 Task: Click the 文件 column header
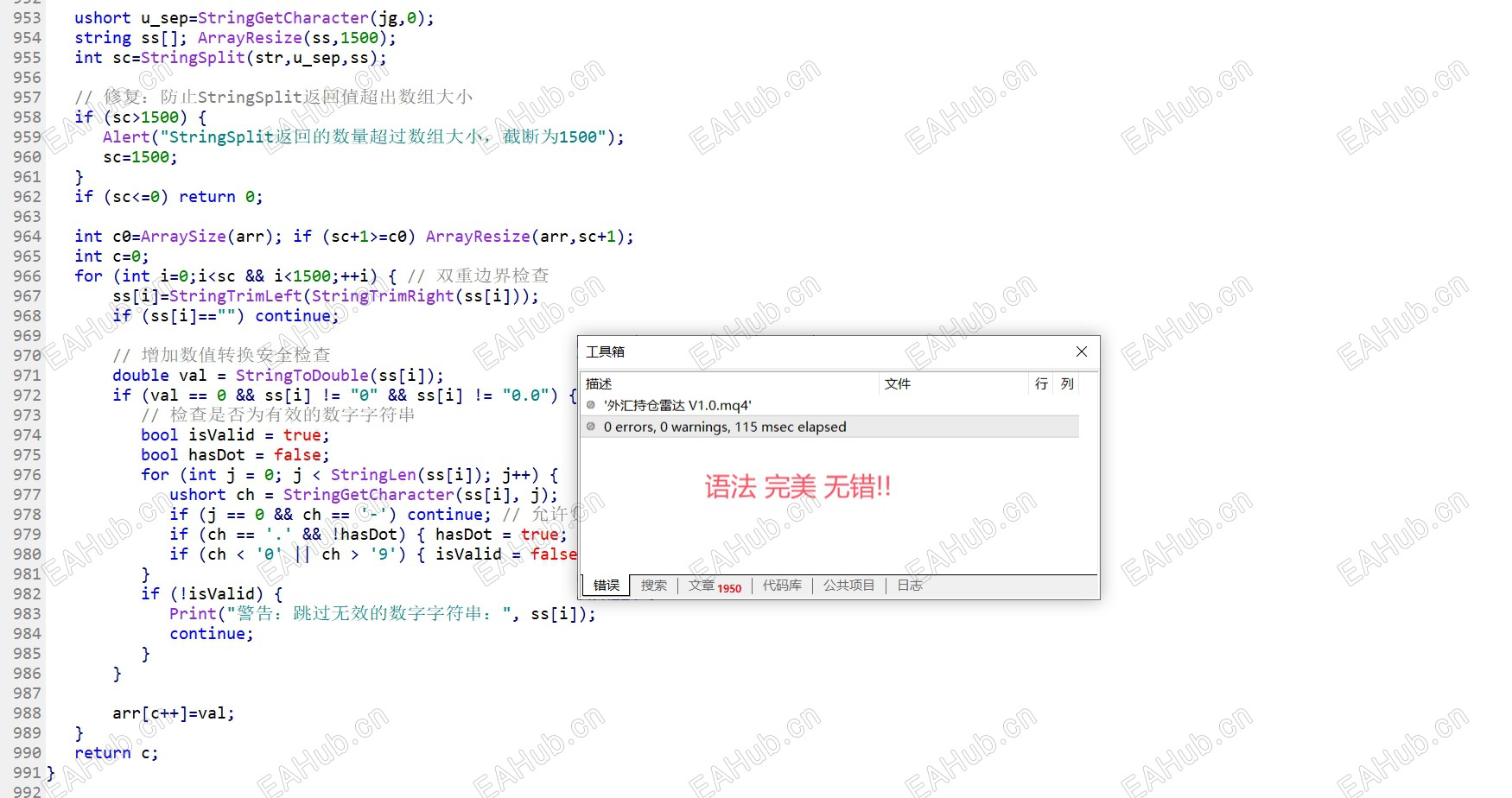click(x=954, y=383)
